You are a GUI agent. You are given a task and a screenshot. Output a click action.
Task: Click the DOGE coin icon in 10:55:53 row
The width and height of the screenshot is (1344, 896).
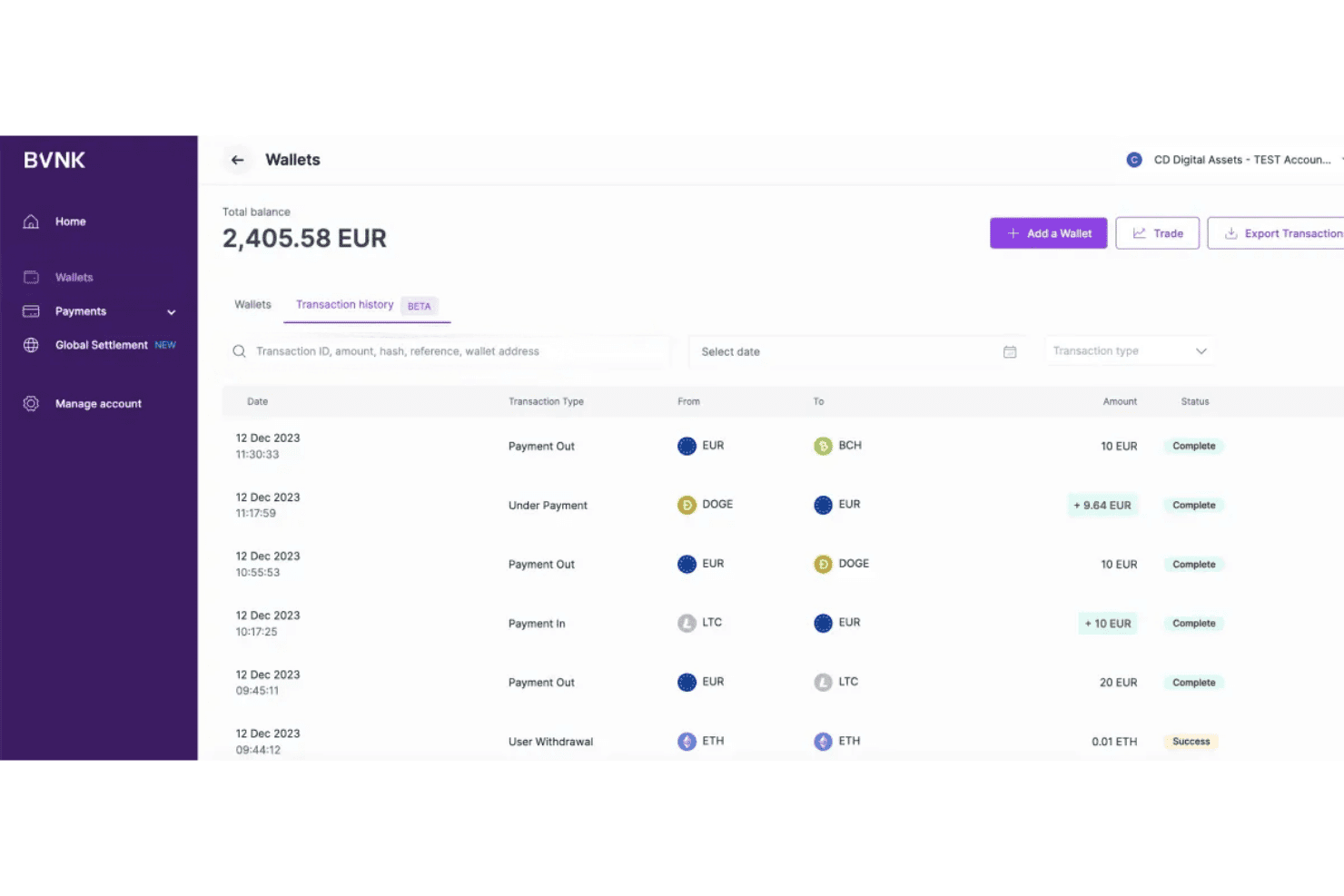pyautogui.click(x=823, y=564)
